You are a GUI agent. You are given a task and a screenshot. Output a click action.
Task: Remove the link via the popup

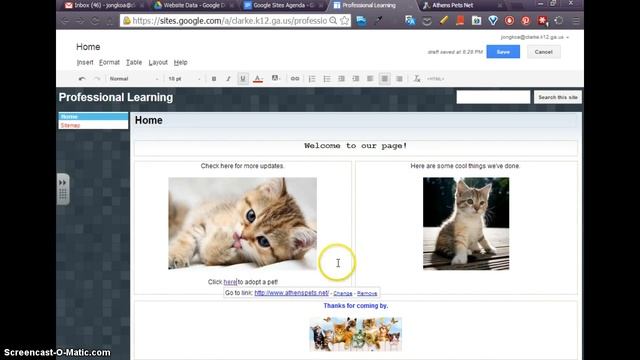(367, 293)
